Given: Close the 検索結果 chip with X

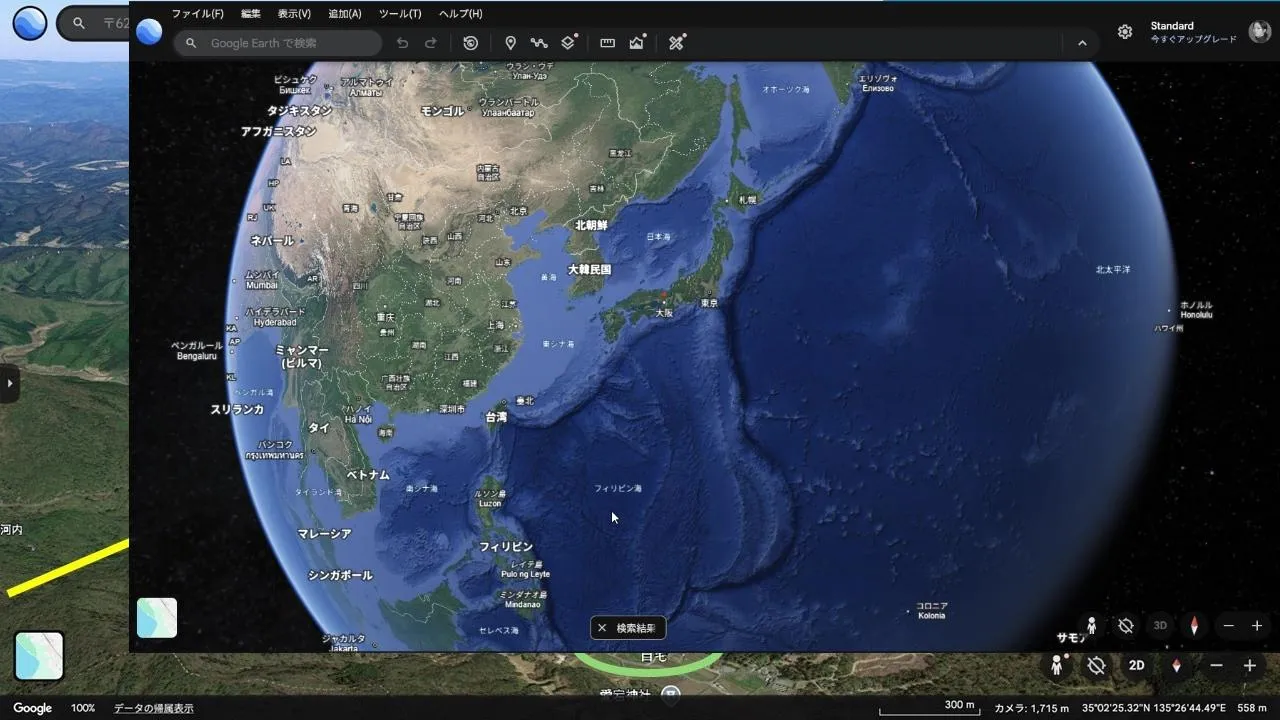Looking at the screenshot, I should click(602, 628).
